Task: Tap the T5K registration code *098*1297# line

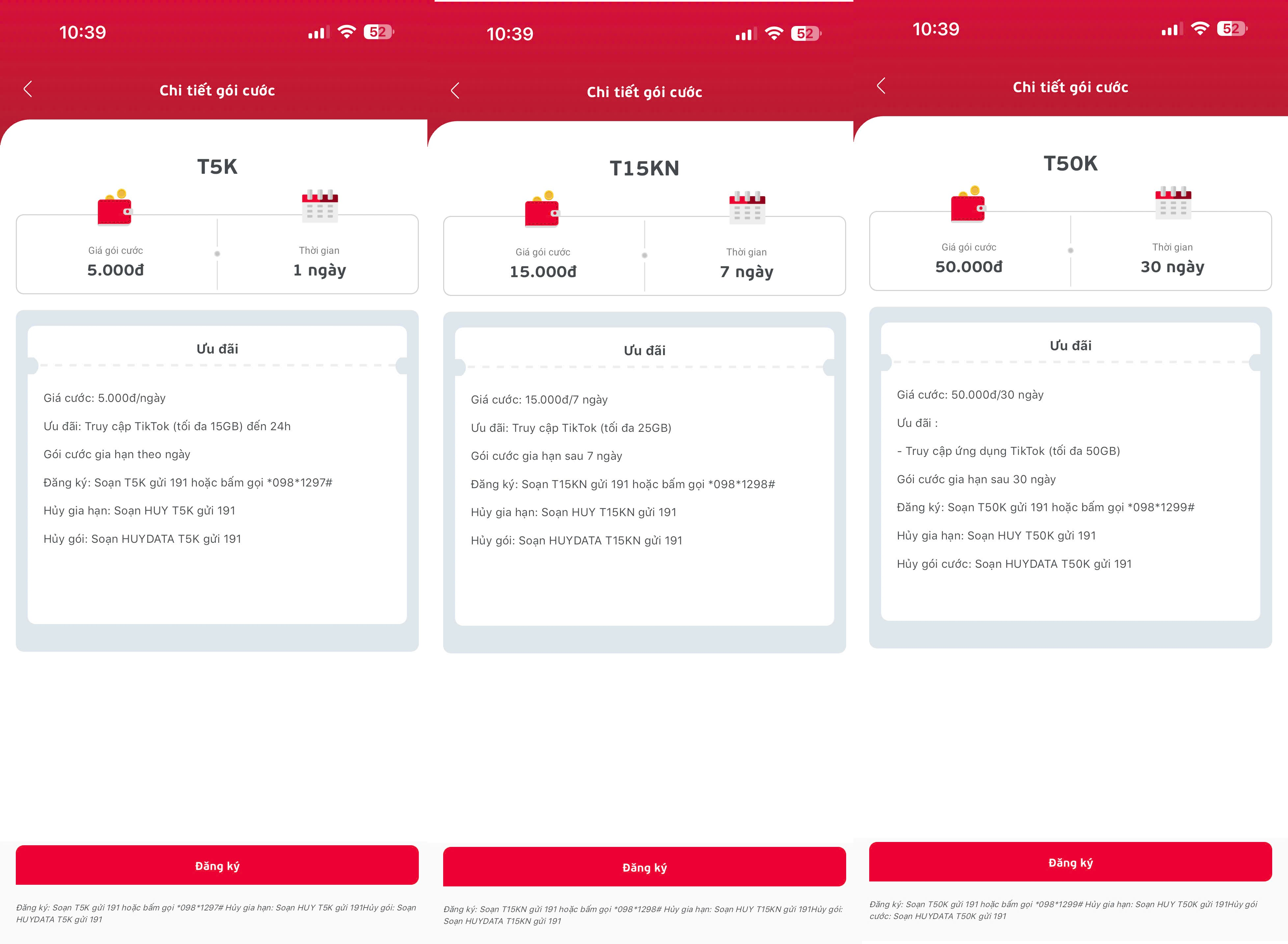Action: 187,483
